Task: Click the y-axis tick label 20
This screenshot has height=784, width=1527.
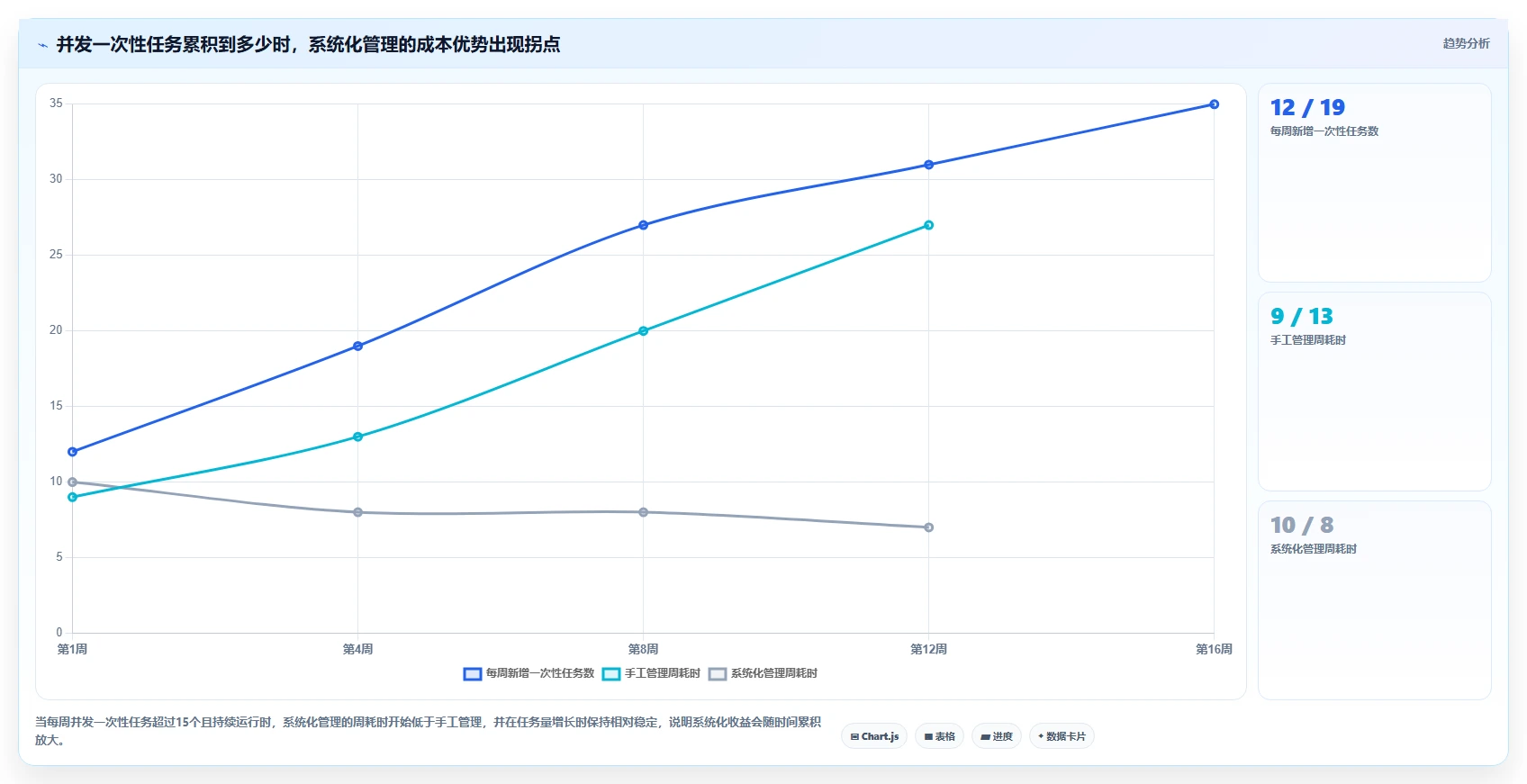Action: (x=56, y=330)
